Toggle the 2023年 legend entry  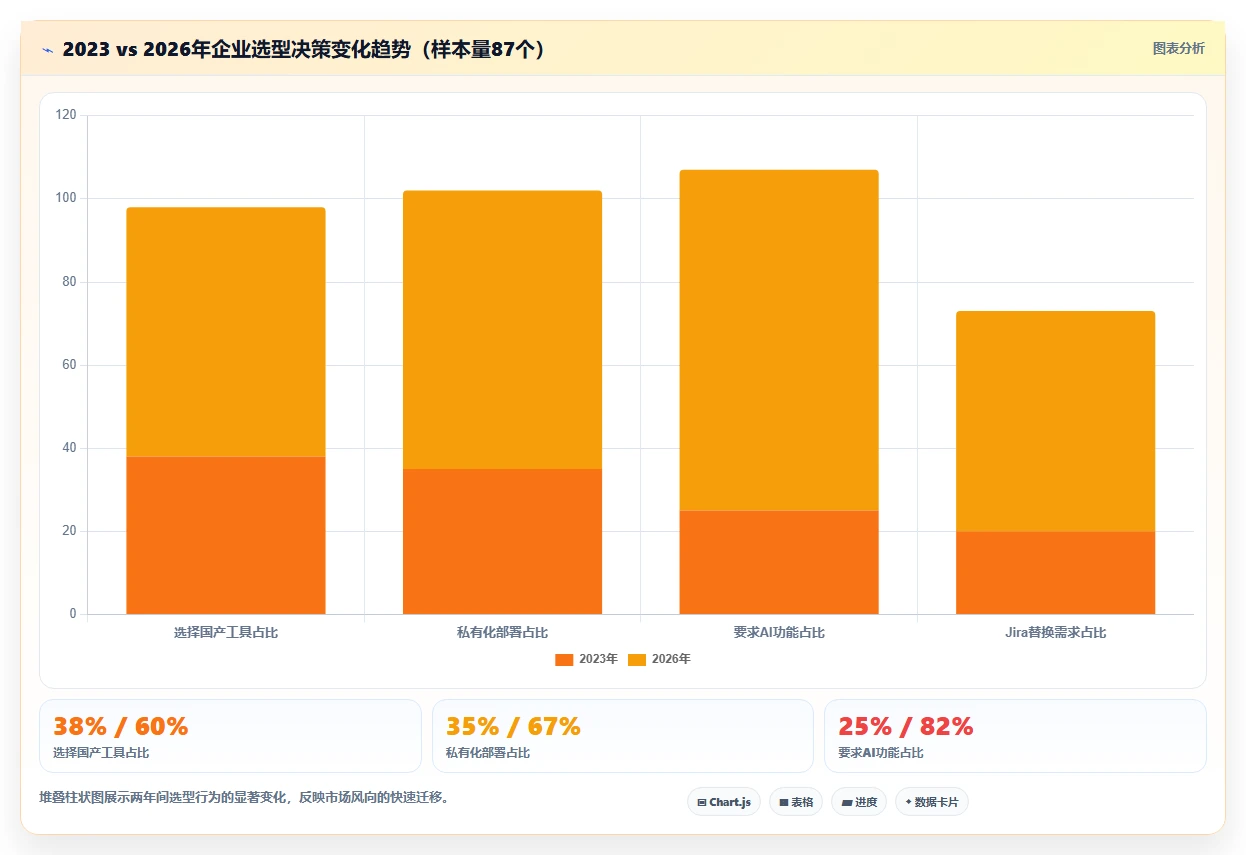586,659
